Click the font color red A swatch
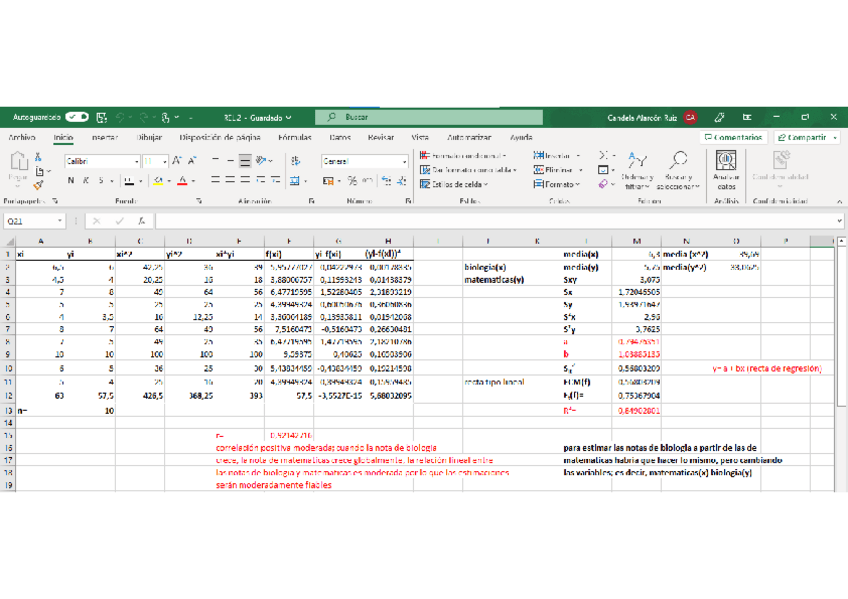The image size is (848, 599). [x=181, y=181]
